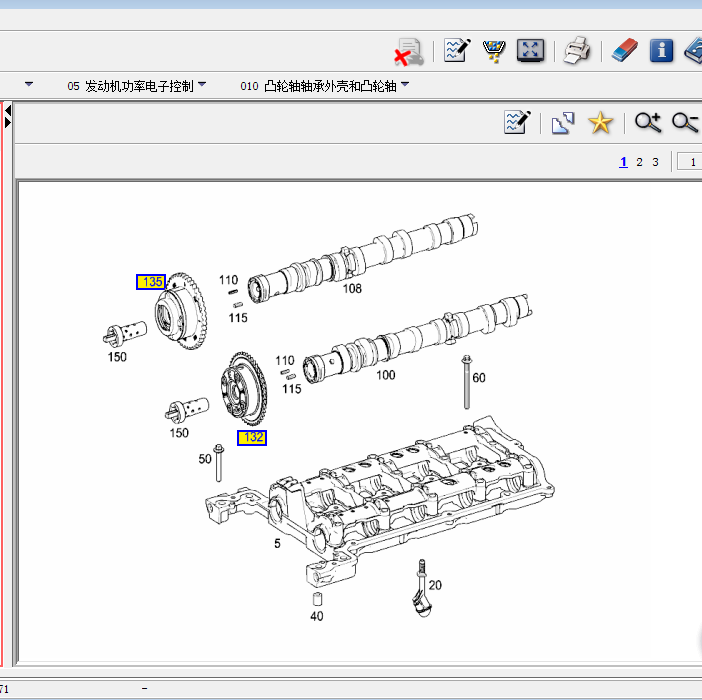Click part number 40 under the sleeve
The image size is (702, 700).
pyautogui.click(x=317, y=616)
